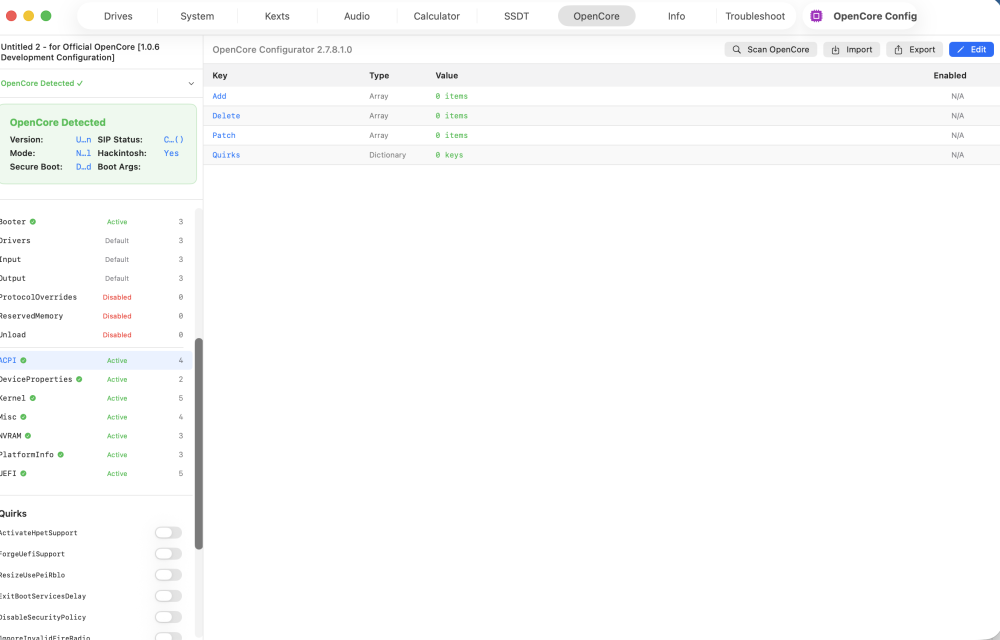Click the Export share icon
Viewport: 1000px width, 640px height.
coord(899,50)
